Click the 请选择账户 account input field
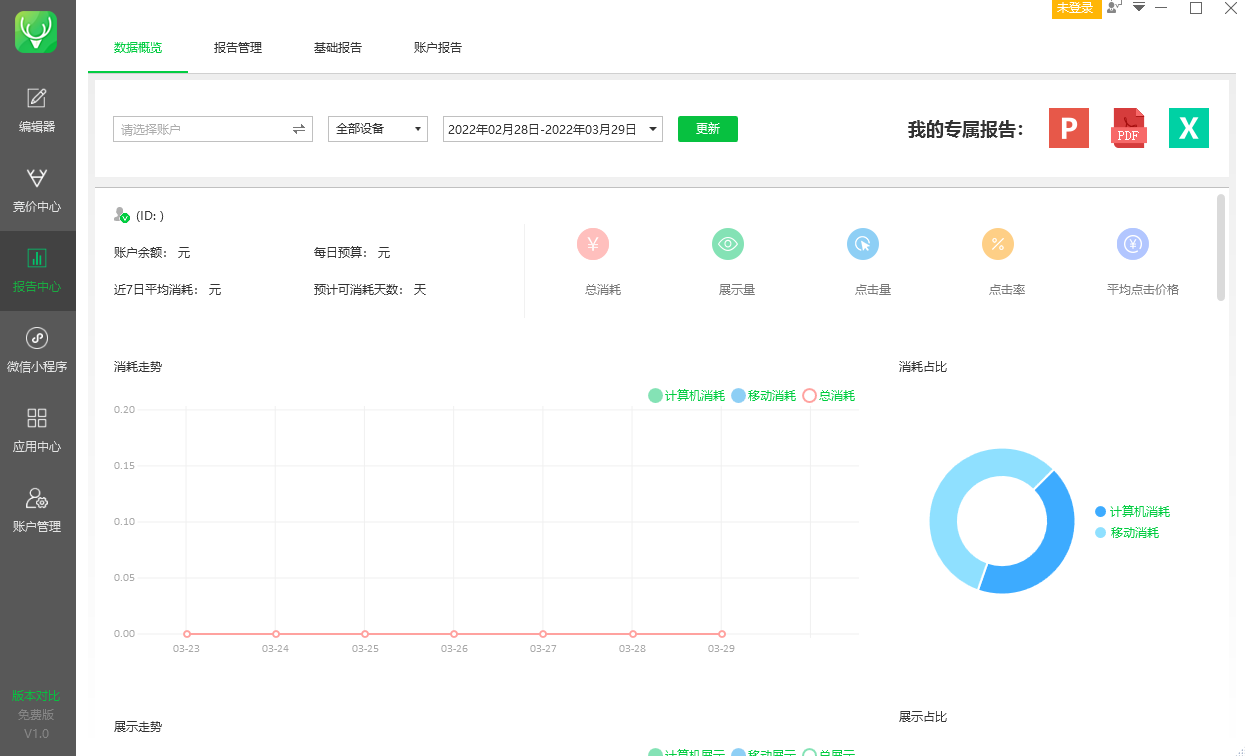The image size is (1245, 756). pos(200,129)
